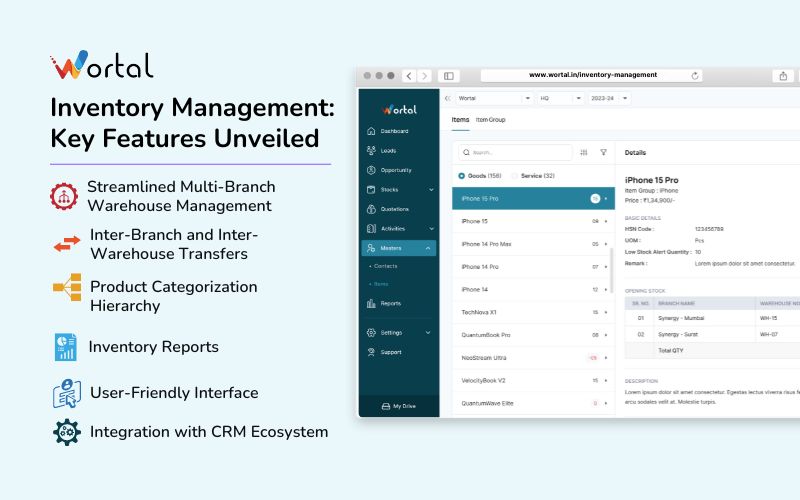Open column settings icon beside search
The height and width of the screenshot is (500, 800).
pos(584,152)
